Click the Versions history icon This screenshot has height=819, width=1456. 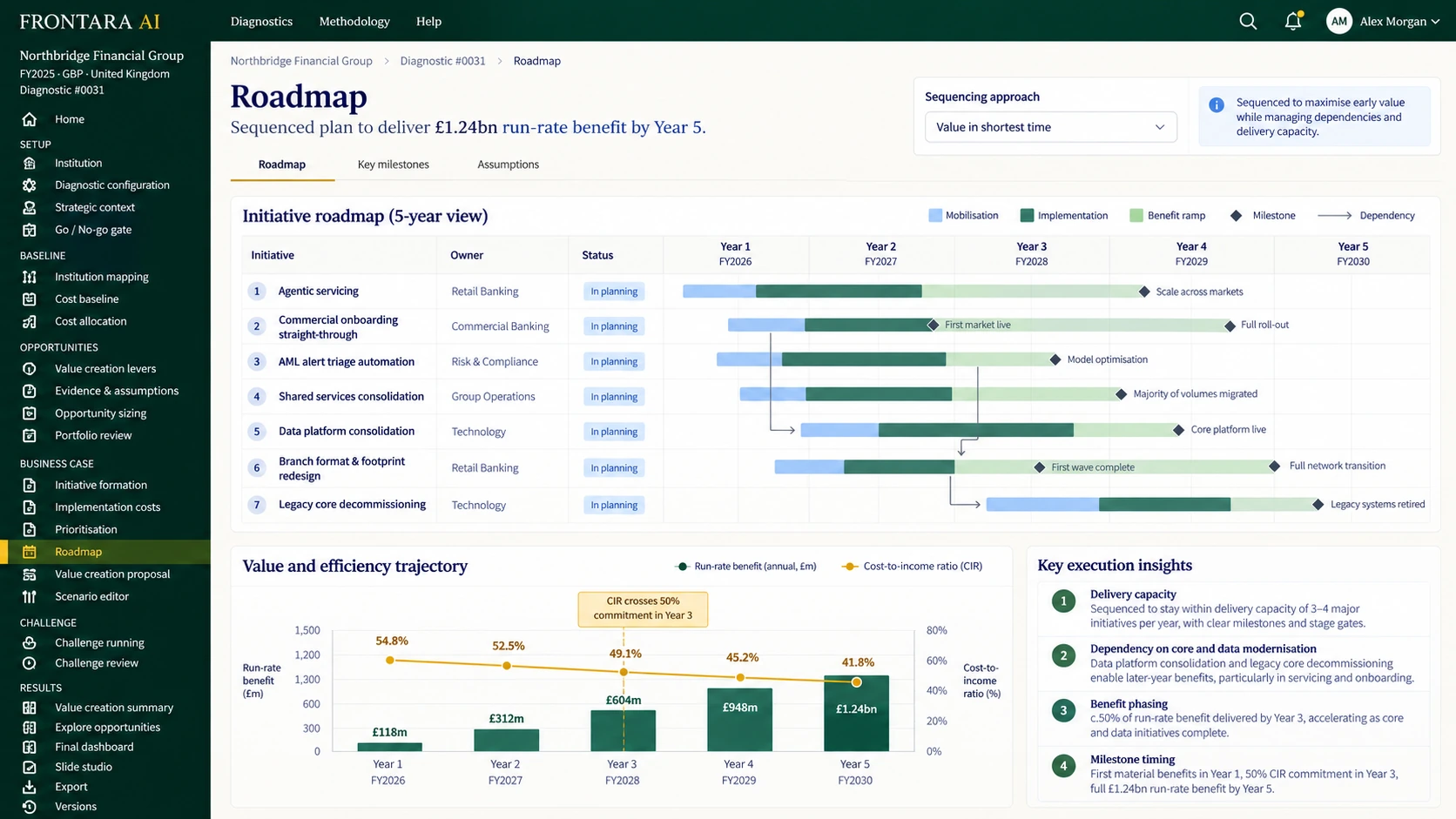tap(30, 807)
